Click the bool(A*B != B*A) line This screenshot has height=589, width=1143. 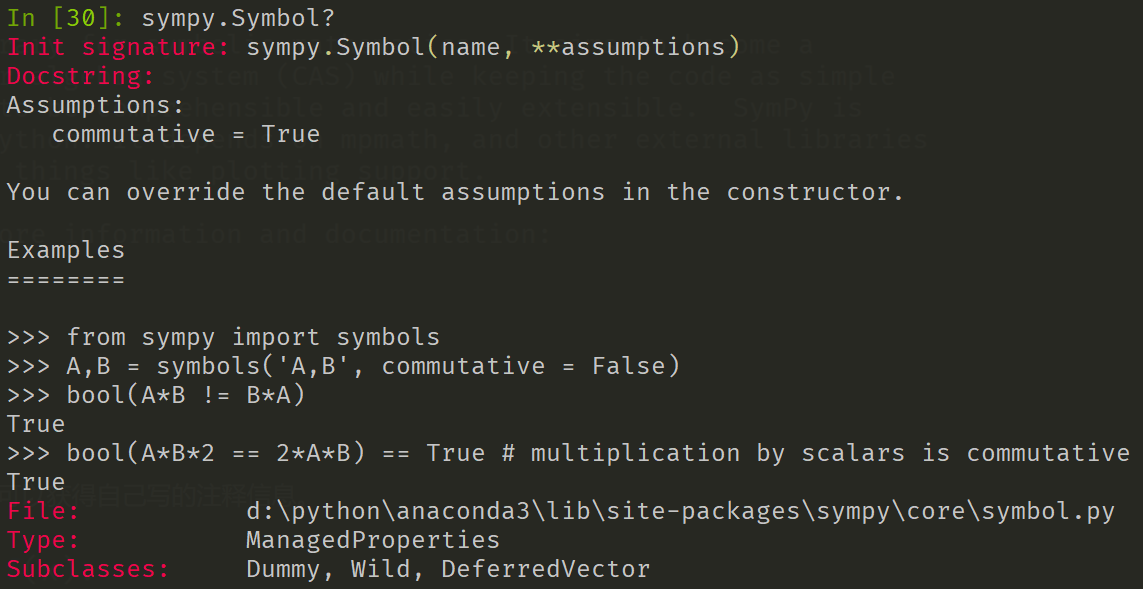pos(186,395)
